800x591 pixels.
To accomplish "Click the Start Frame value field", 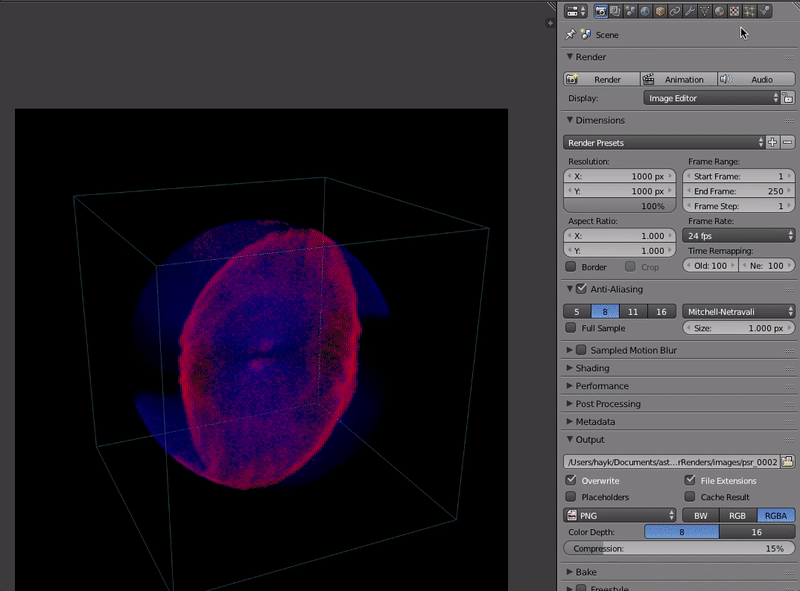I will (739, 176).
